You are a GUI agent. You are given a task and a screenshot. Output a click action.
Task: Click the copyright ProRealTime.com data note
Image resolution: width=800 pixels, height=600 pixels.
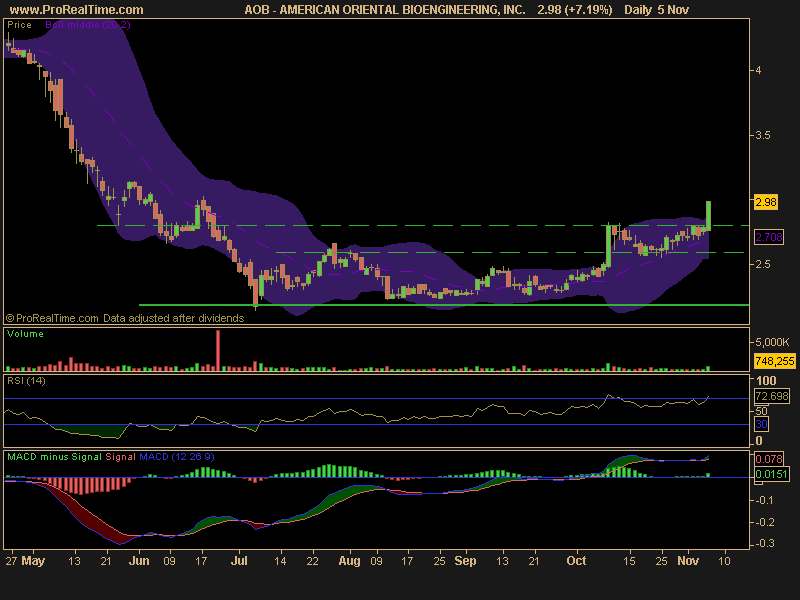coord(125,318)
